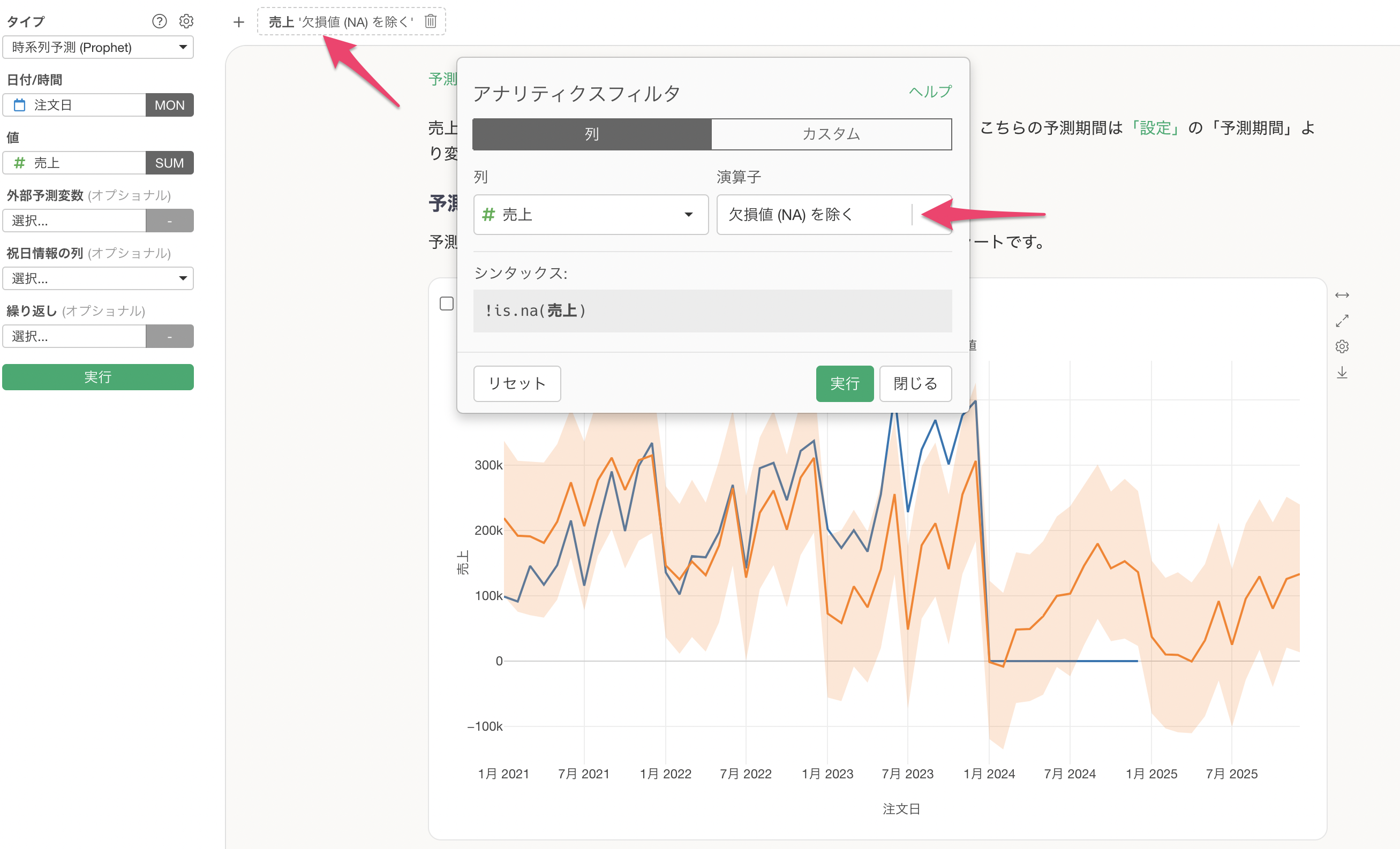This screenshot has height=849, width=1400.
Task: Open the 祝日情報の列 selection dropdown
Action: click(x=97, y=278)
